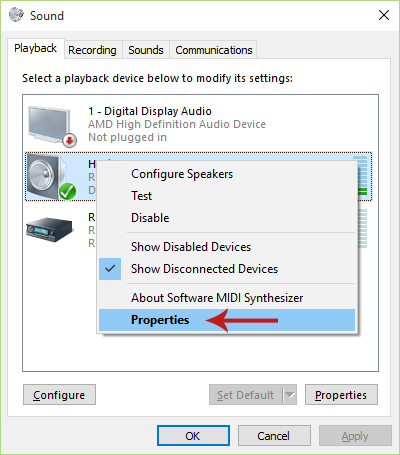This screenshot has height=455, width=400.
Task: Click the Configure button
Action: click(x=59, y=395)
